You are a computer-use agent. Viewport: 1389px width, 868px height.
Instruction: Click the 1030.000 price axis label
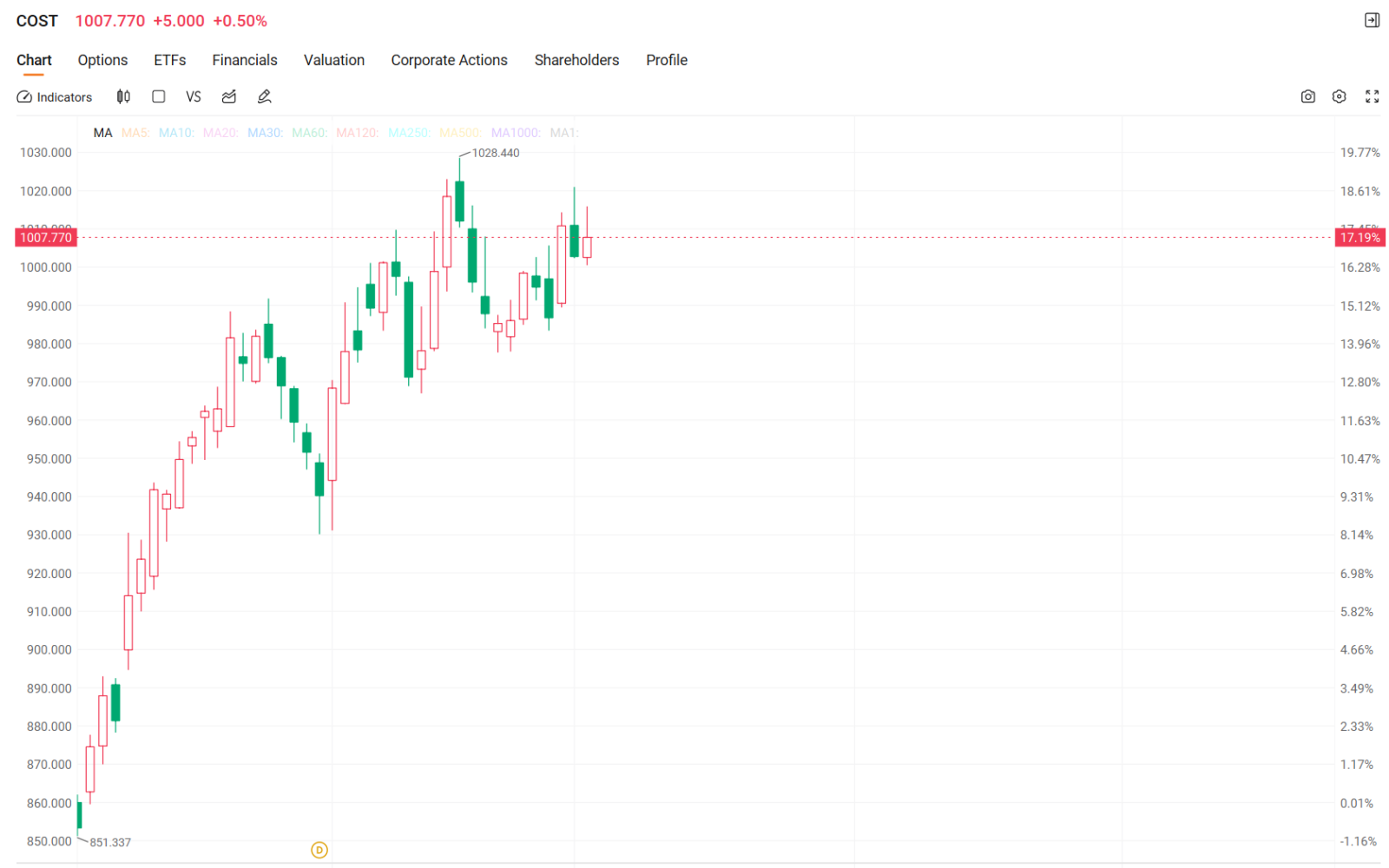tap(46, 153)
